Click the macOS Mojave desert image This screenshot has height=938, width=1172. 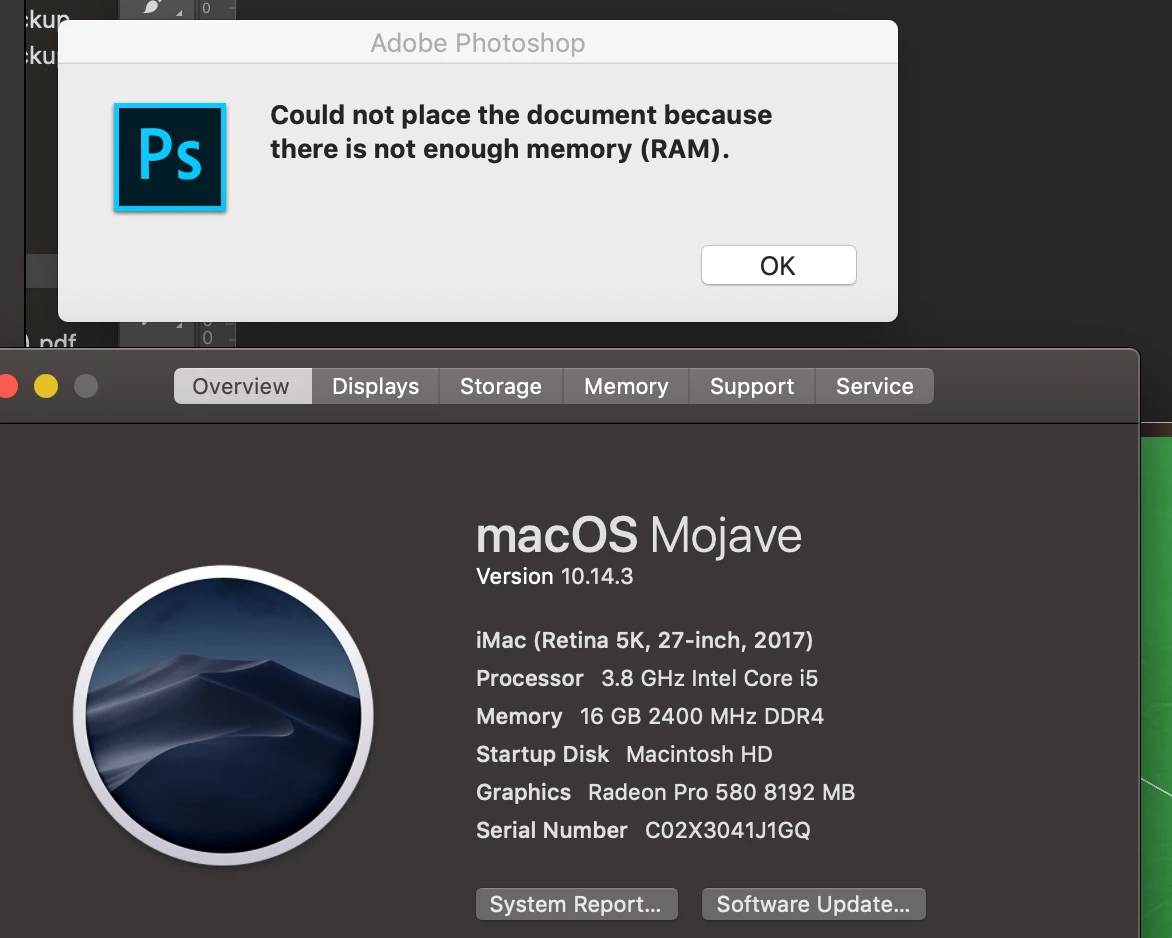click(x=223, y=715)
